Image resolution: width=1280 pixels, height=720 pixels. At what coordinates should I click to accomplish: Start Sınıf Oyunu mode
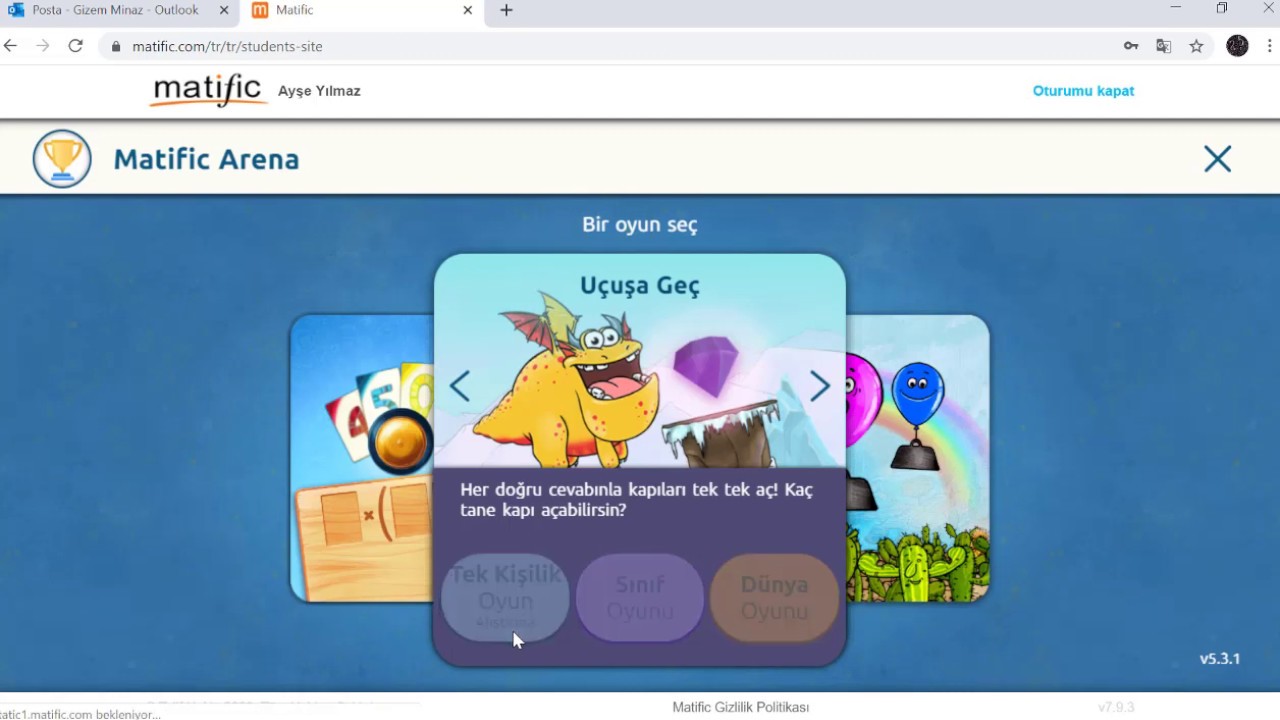(x=640, y=598)
